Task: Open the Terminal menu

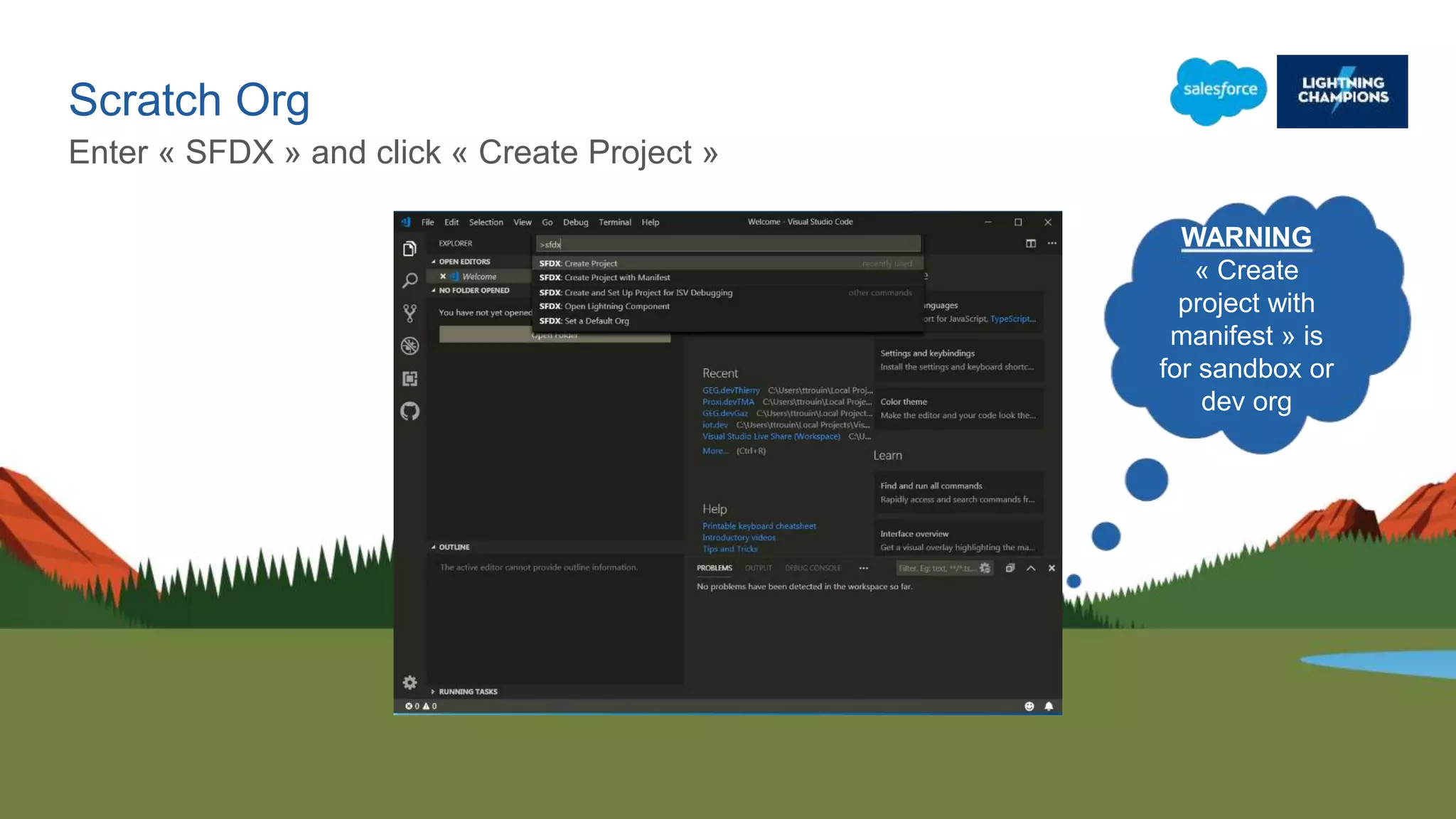Action: [x=615, y=222]
